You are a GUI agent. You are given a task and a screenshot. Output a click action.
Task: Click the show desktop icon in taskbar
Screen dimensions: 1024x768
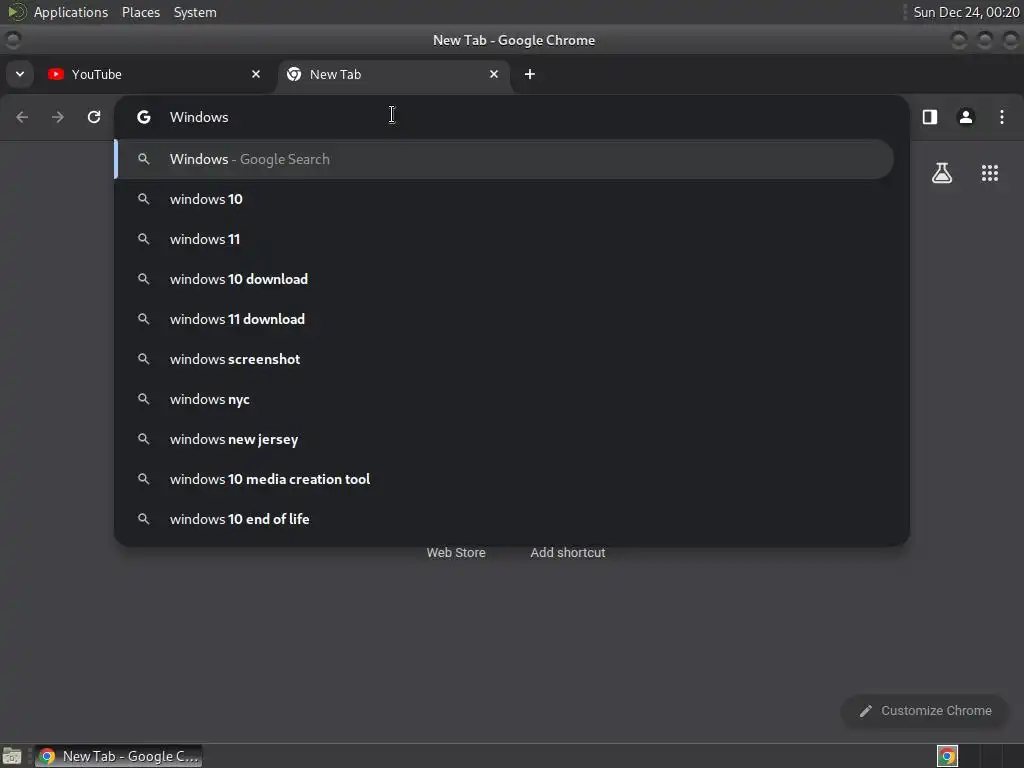(12, 756)
